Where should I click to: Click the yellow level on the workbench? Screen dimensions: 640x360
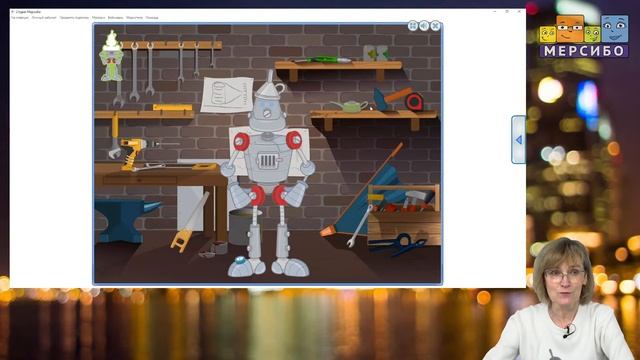point(204,167)
